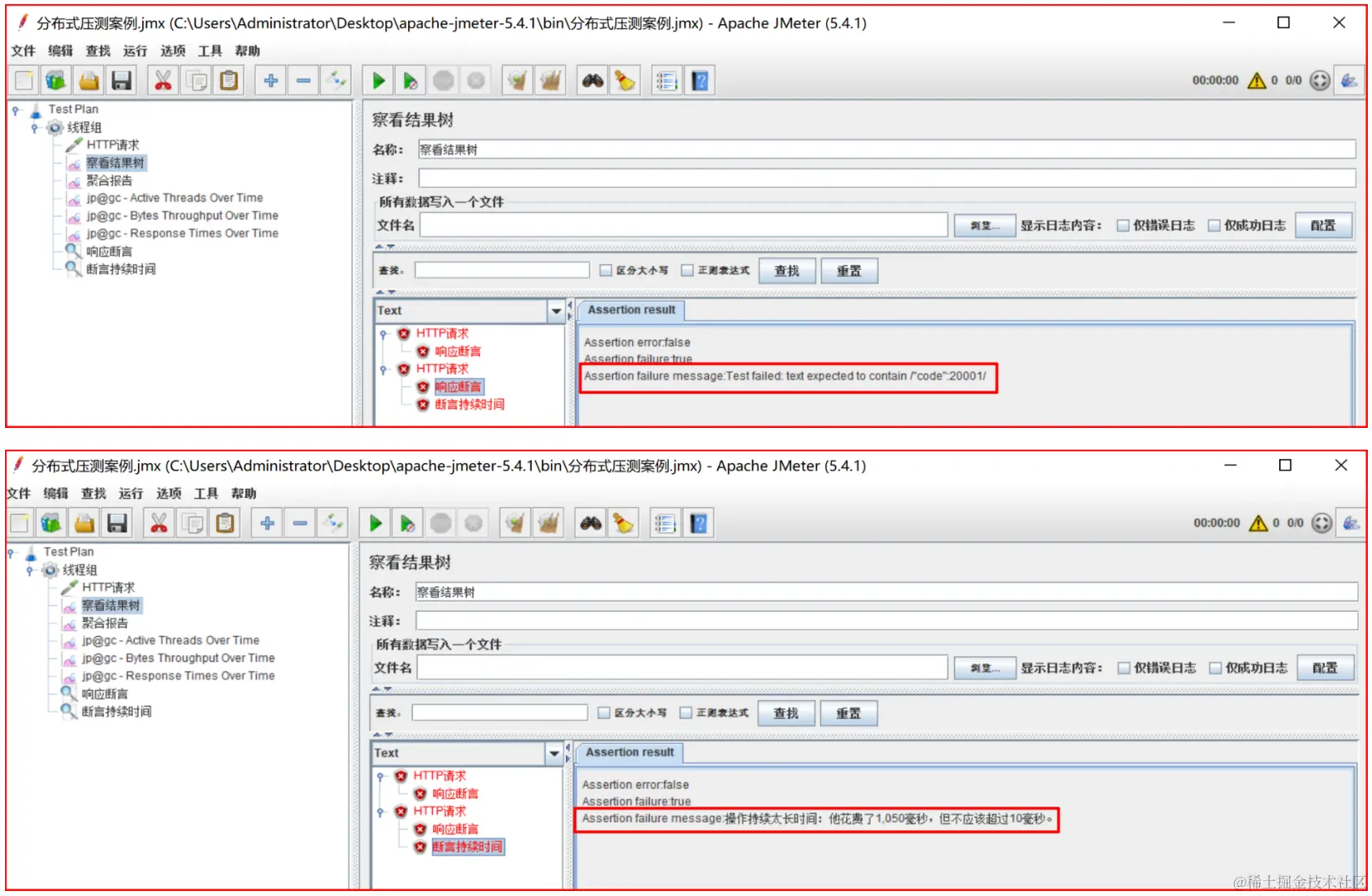1372x896 pixels.
Task: Collapse first HTTP请求 result in bottom window
Action: click(x=380, y=776)
